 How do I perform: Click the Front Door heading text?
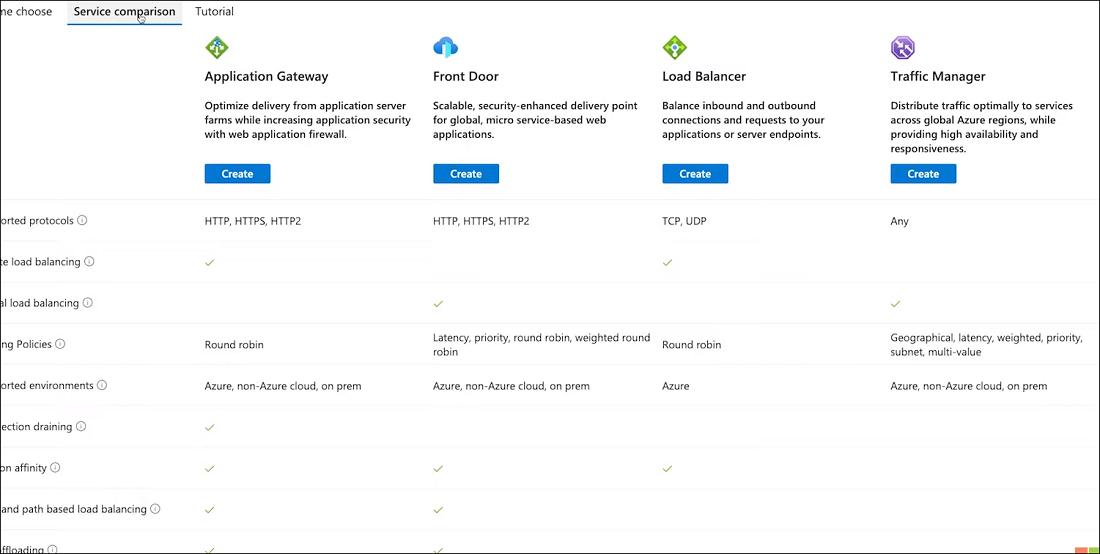(x=466, y=76)
